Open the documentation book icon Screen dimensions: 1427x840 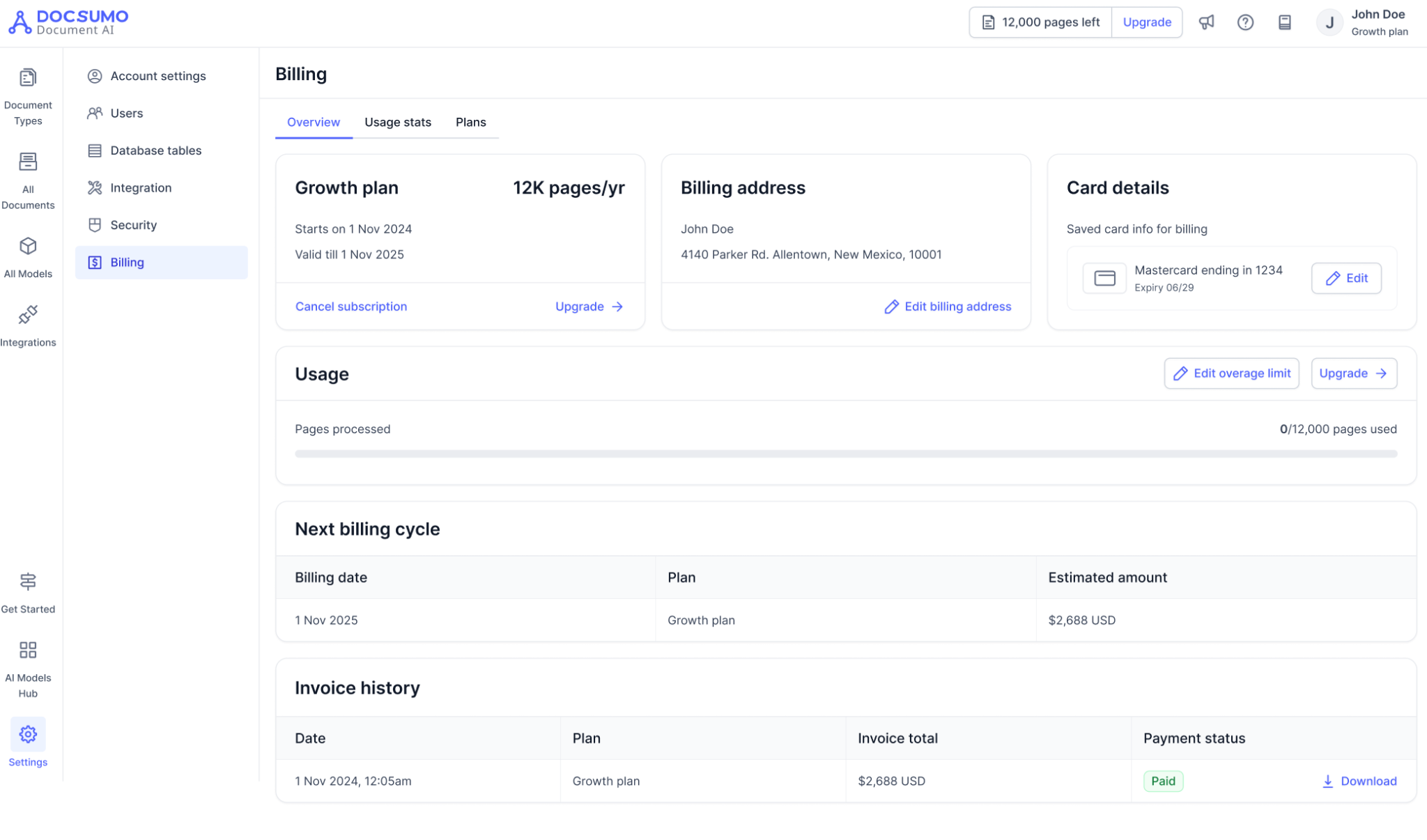[1284, 22]
